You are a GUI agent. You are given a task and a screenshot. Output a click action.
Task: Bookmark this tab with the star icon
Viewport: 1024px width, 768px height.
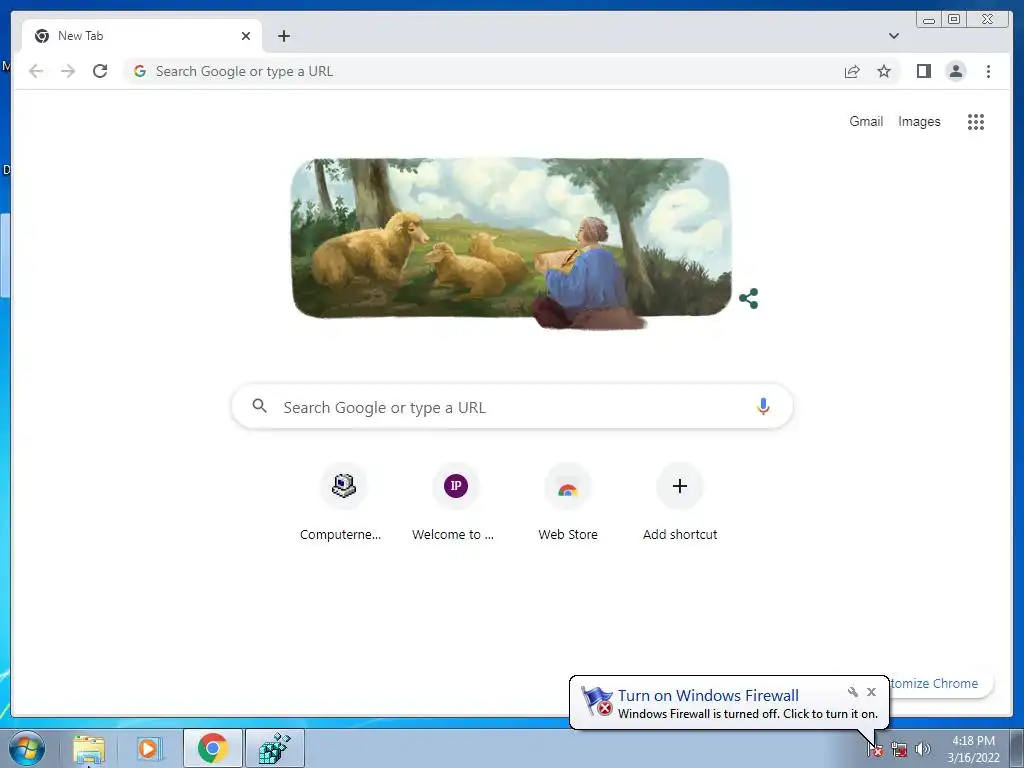coord(884,71)
